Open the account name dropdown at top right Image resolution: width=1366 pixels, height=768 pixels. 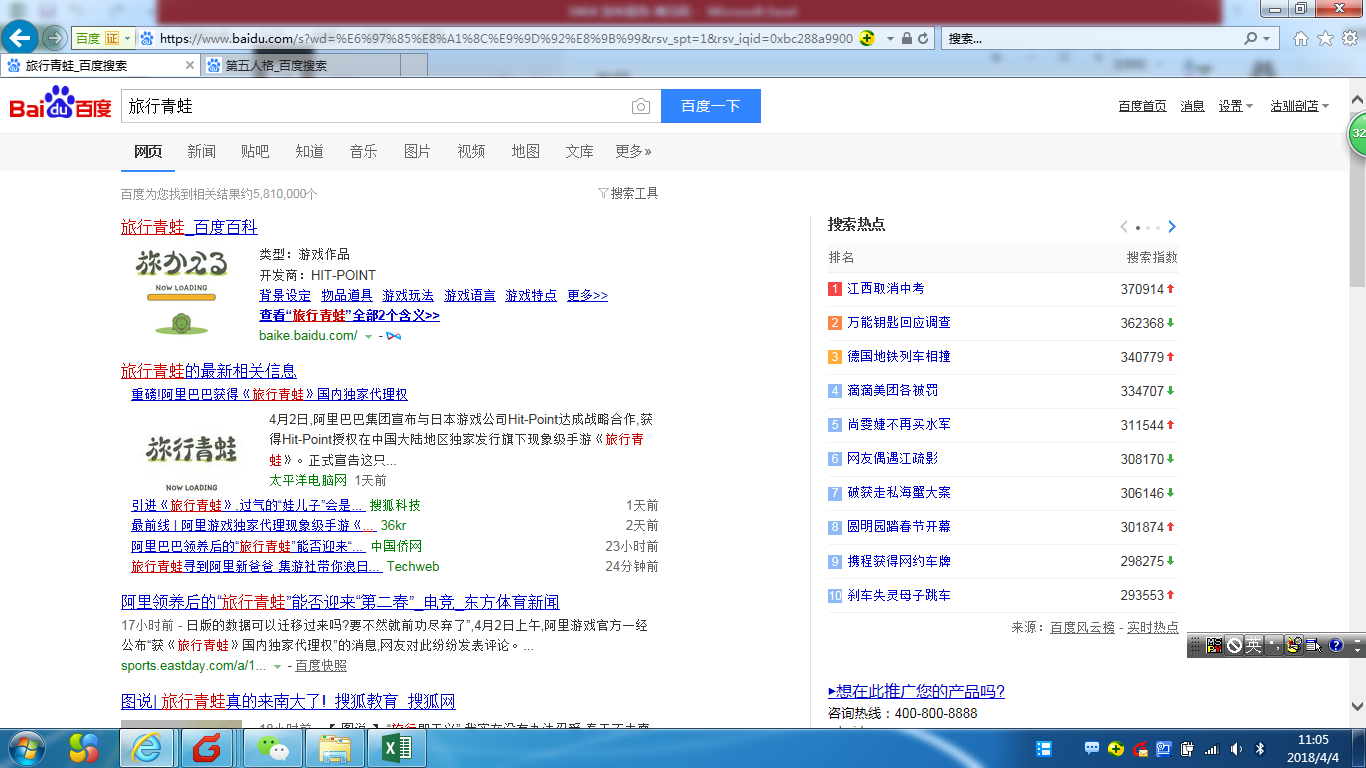click(1299, 106)
